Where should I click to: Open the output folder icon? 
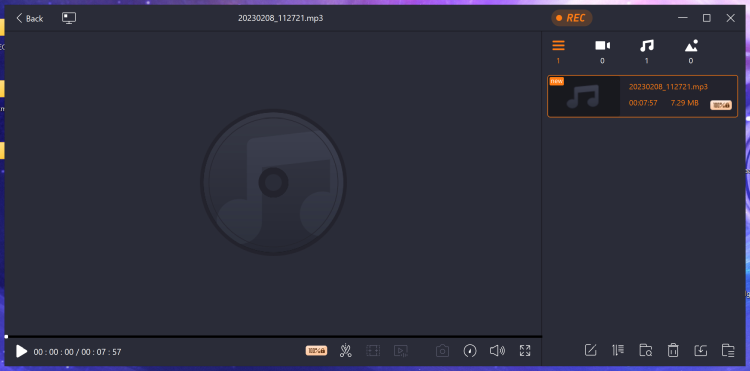coord(728,350)
